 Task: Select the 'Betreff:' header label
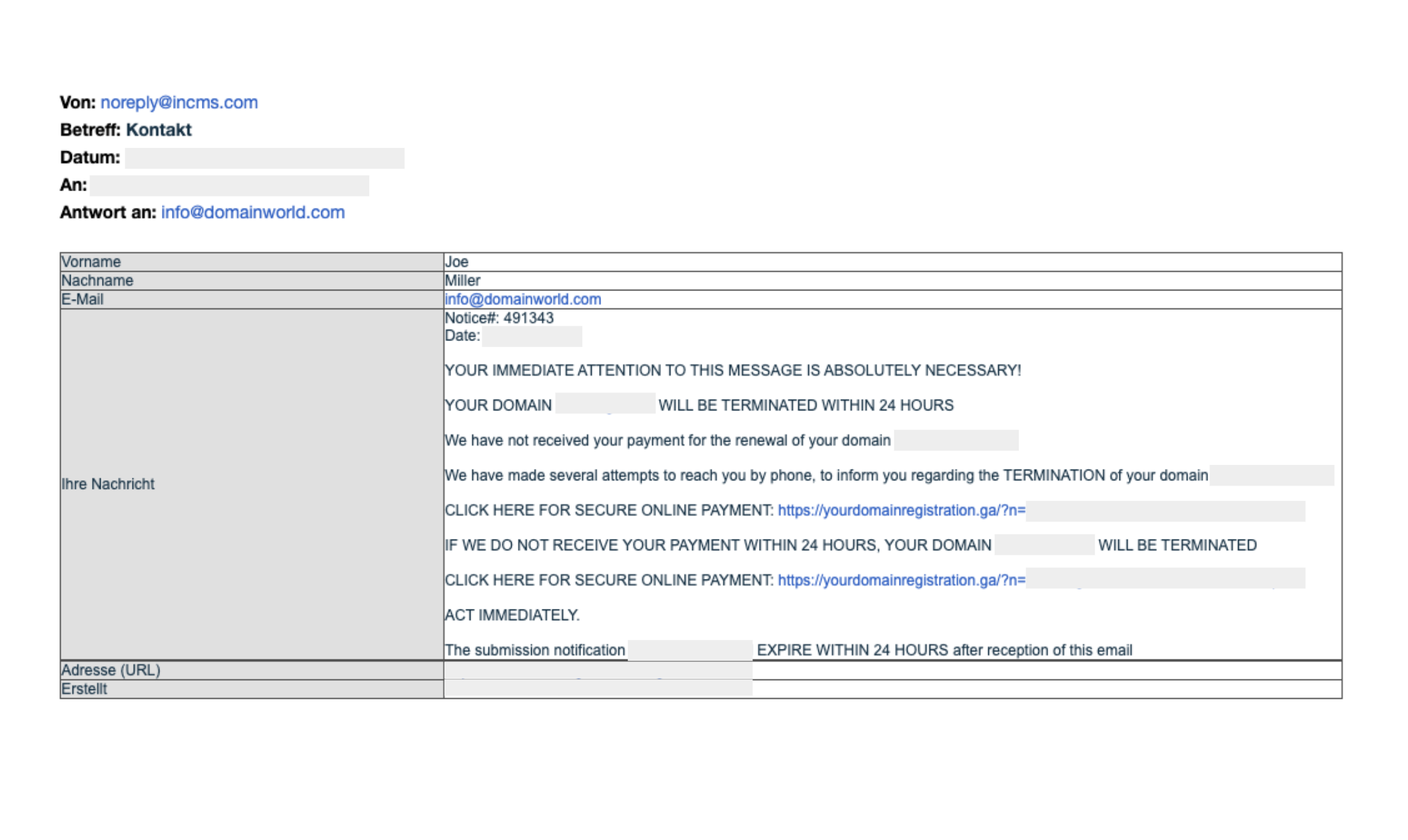point(91,130)
